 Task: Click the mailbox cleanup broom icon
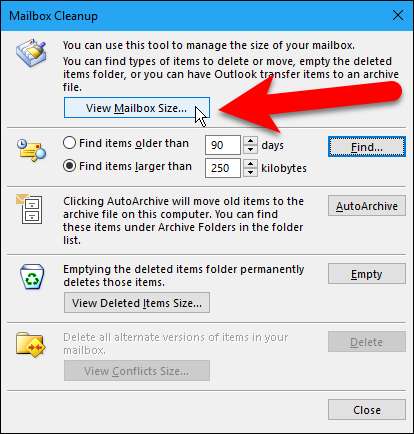[x=31, y=53]
